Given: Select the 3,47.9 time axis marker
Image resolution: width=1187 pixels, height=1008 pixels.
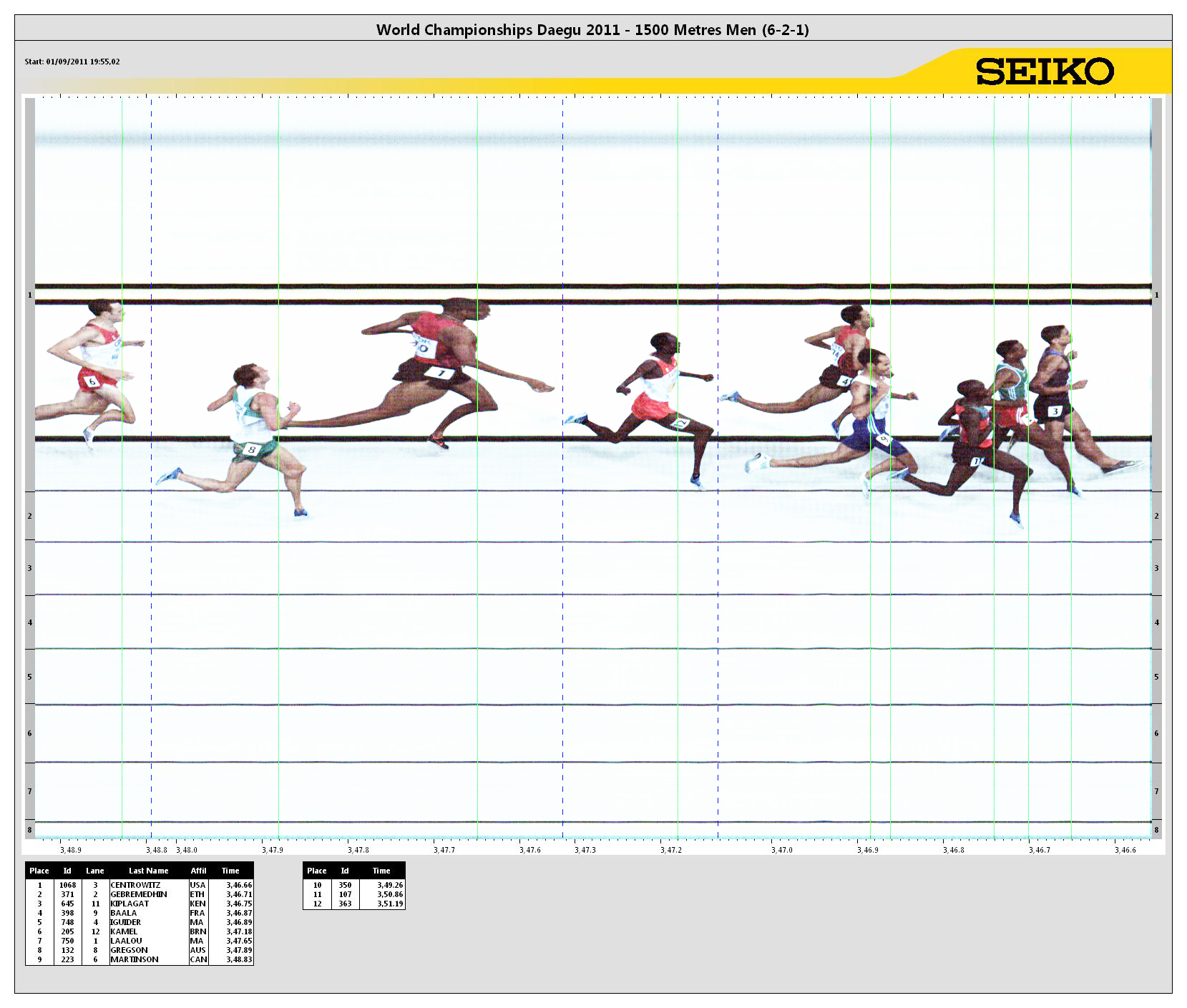Looking at the screenshot, I should coord(272,850).
